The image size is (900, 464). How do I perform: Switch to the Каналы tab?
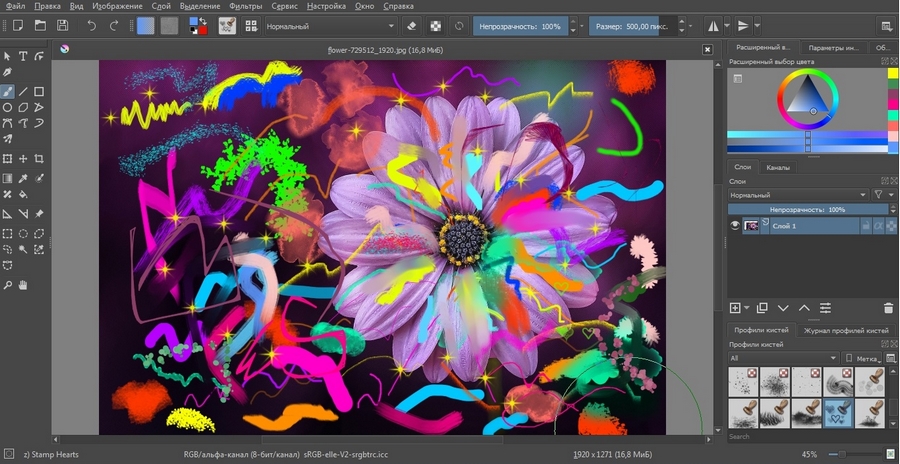pos(778,168)
